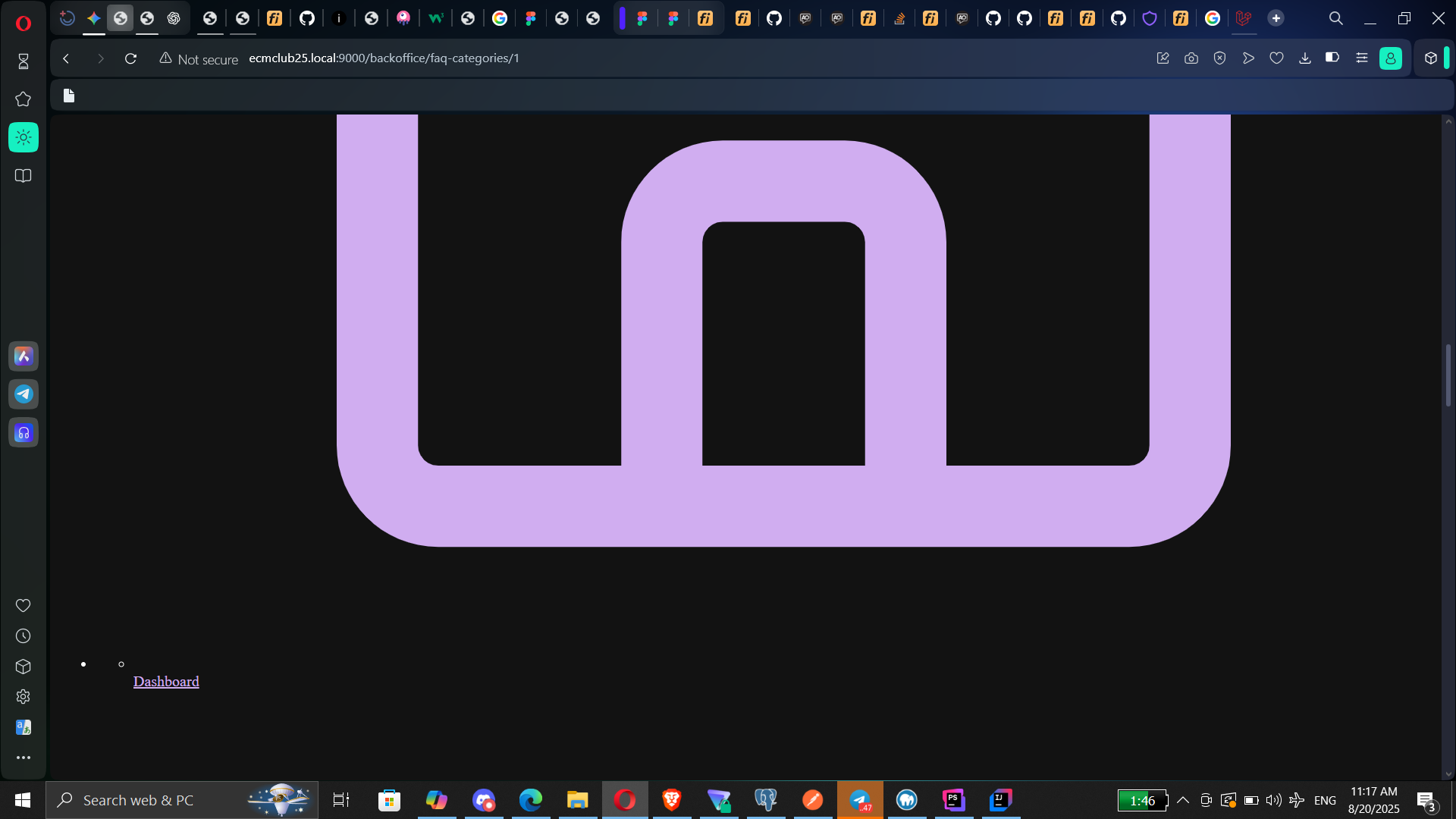The width and height of the screenshot is (1456, 819).
Task: Switch to the purple shield tab
Action: (1150, 18)
